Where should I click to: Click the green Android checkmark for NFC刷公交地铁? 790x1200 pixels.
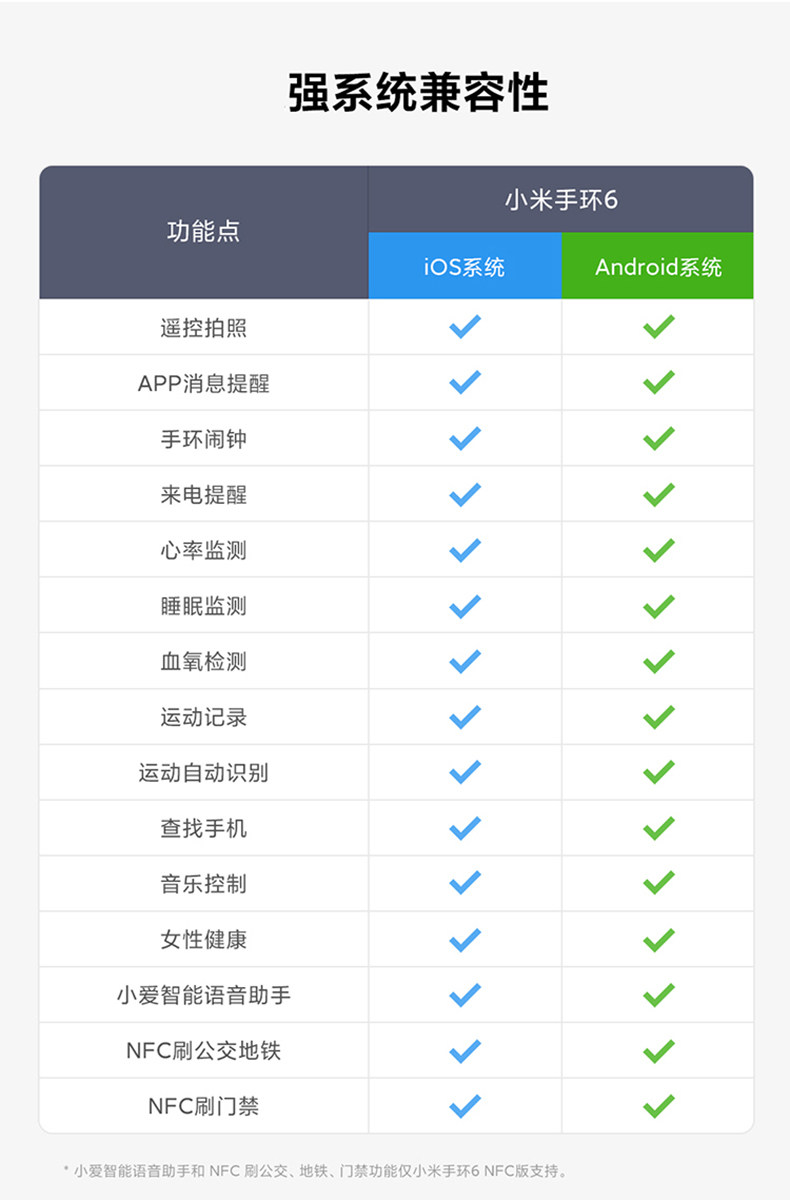[658, 1051]
